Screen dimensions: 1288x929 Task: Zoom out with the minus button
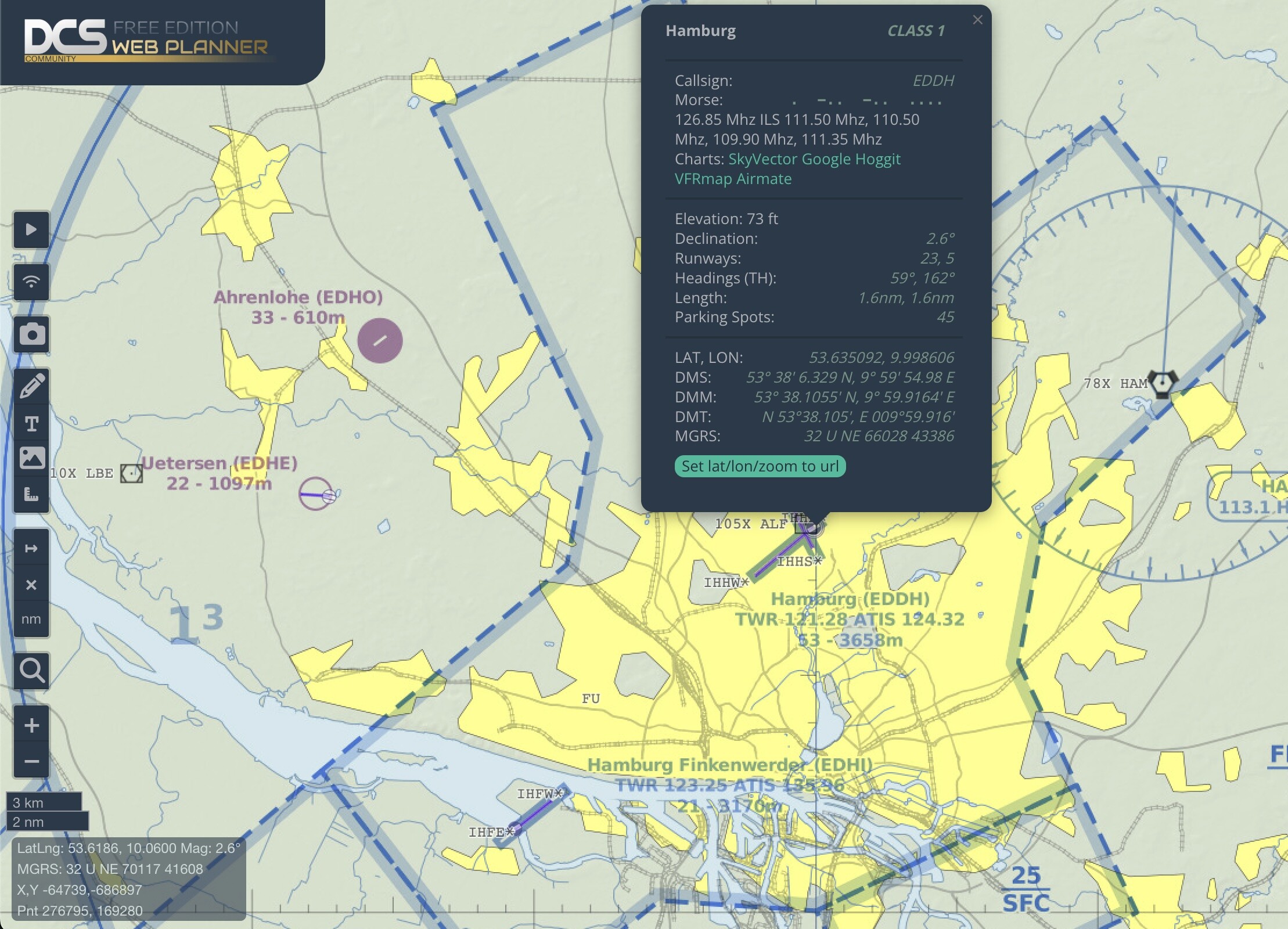tap(31, 761)
